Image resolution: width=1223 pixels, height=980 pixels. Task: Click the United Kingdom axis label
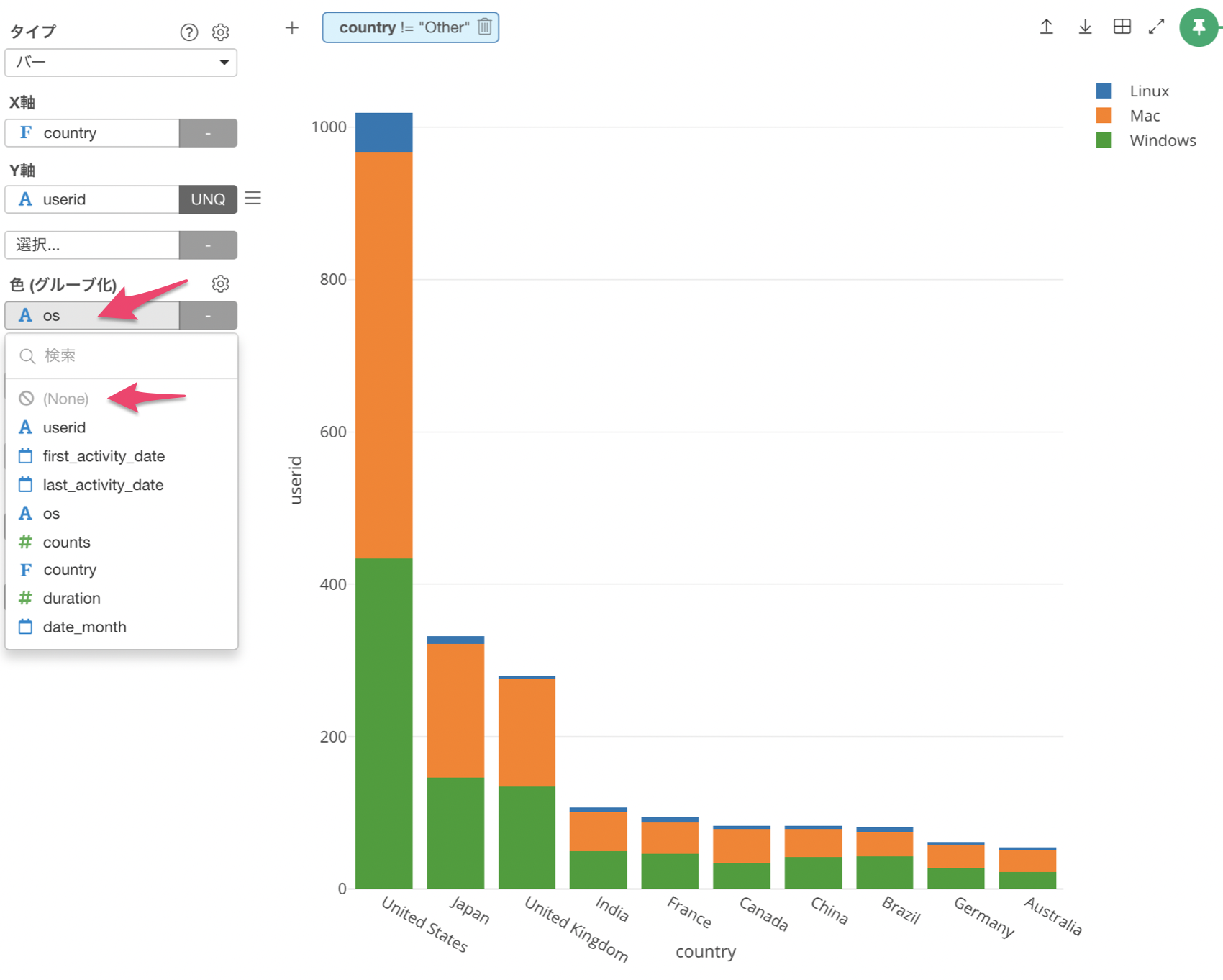coord(576,929)
